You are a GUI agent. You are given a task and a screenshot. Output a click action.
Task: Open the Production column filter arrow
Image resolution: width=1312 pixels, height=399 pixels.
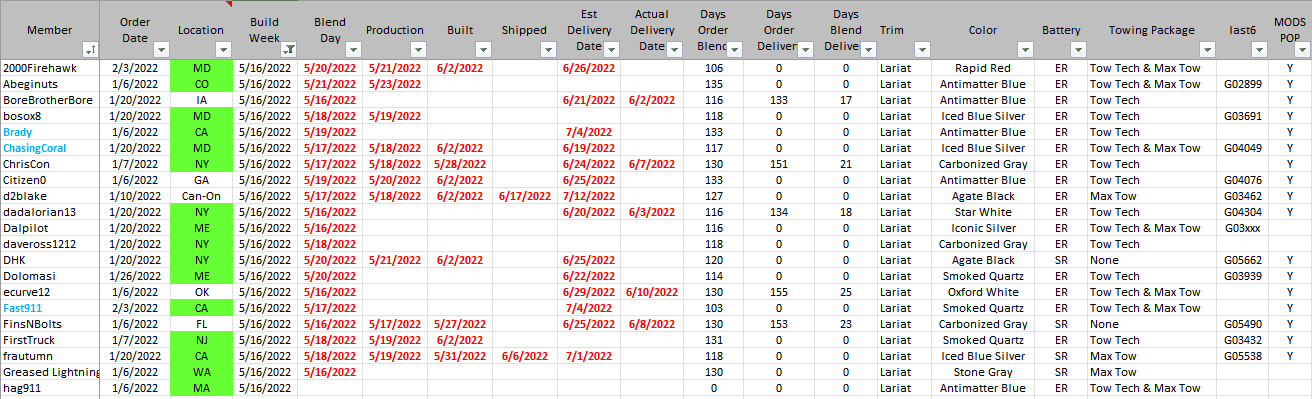pyautogui.click(x=418, y=49)
